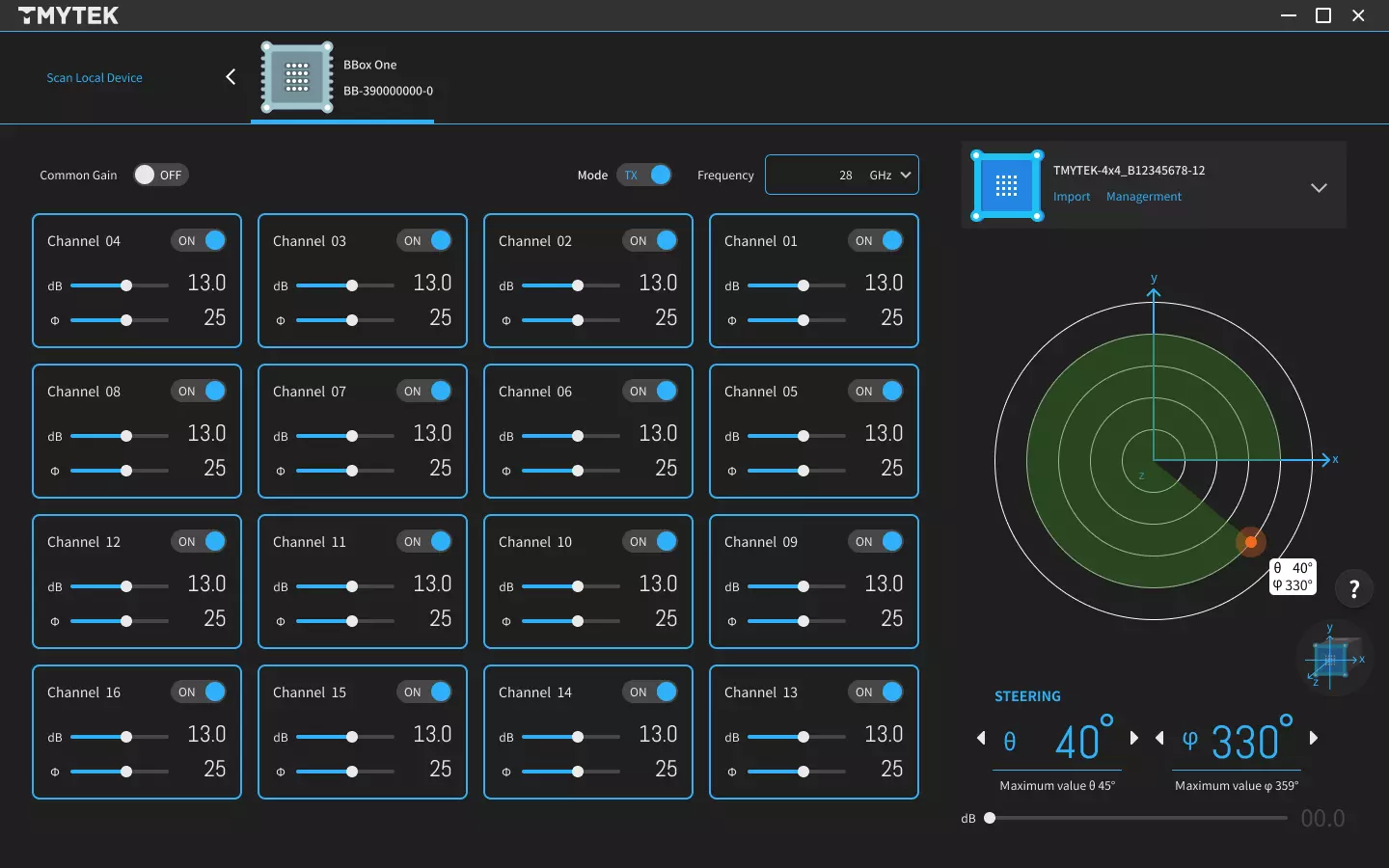1389x868 pixels.
Task: Click the theta 40° steering value
Action: (x=1084, y=741)
